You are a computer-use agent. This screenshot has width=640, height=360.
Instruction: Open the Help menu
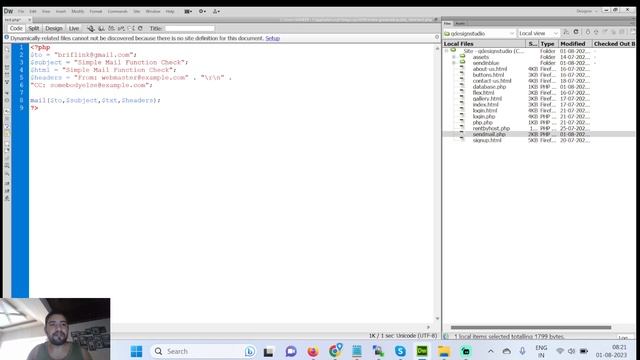[x=170, y=11]
